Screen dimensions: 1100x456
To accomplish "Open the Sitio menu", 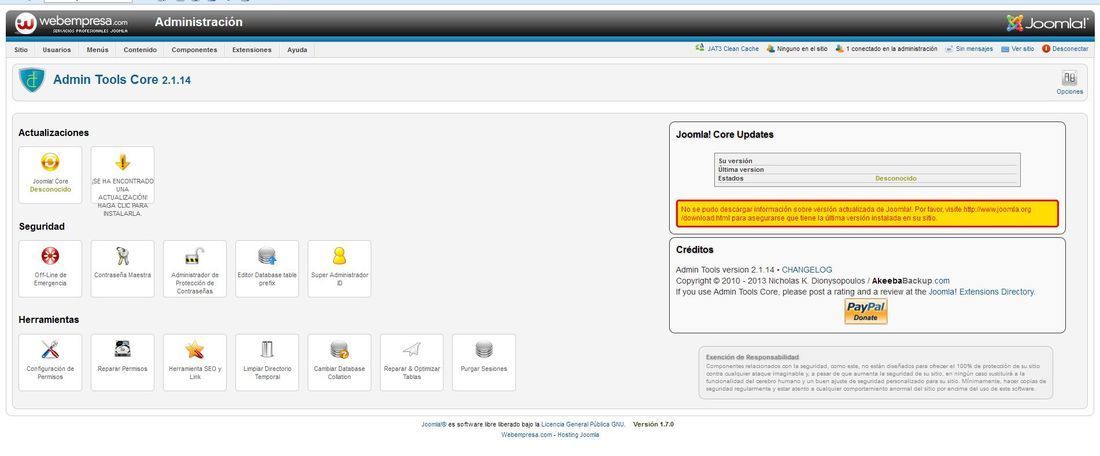I will tap(21, 50).
